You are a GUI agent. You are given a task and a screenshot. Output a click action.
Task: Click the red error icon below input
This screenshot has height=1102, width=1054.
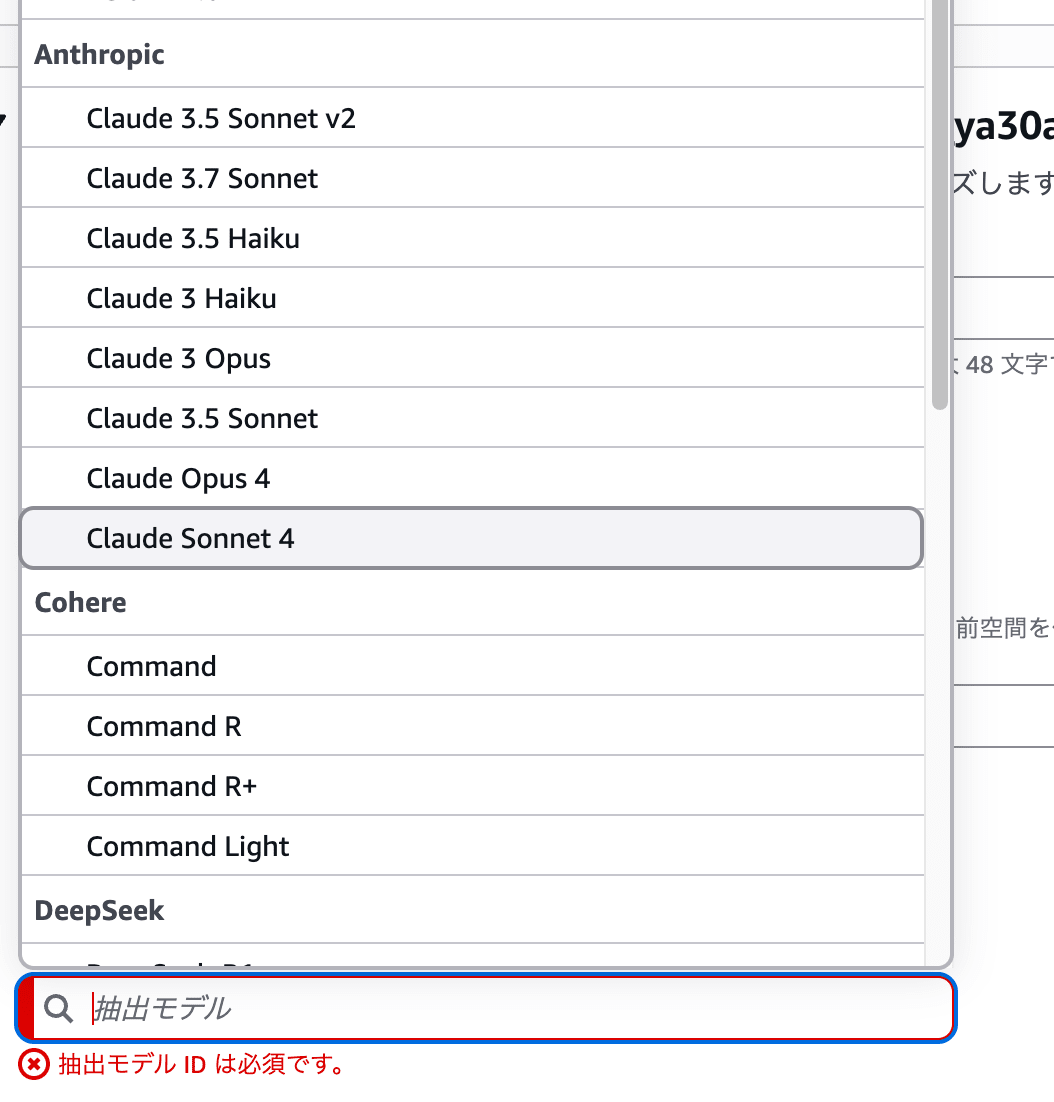(x=33, y=1065)
